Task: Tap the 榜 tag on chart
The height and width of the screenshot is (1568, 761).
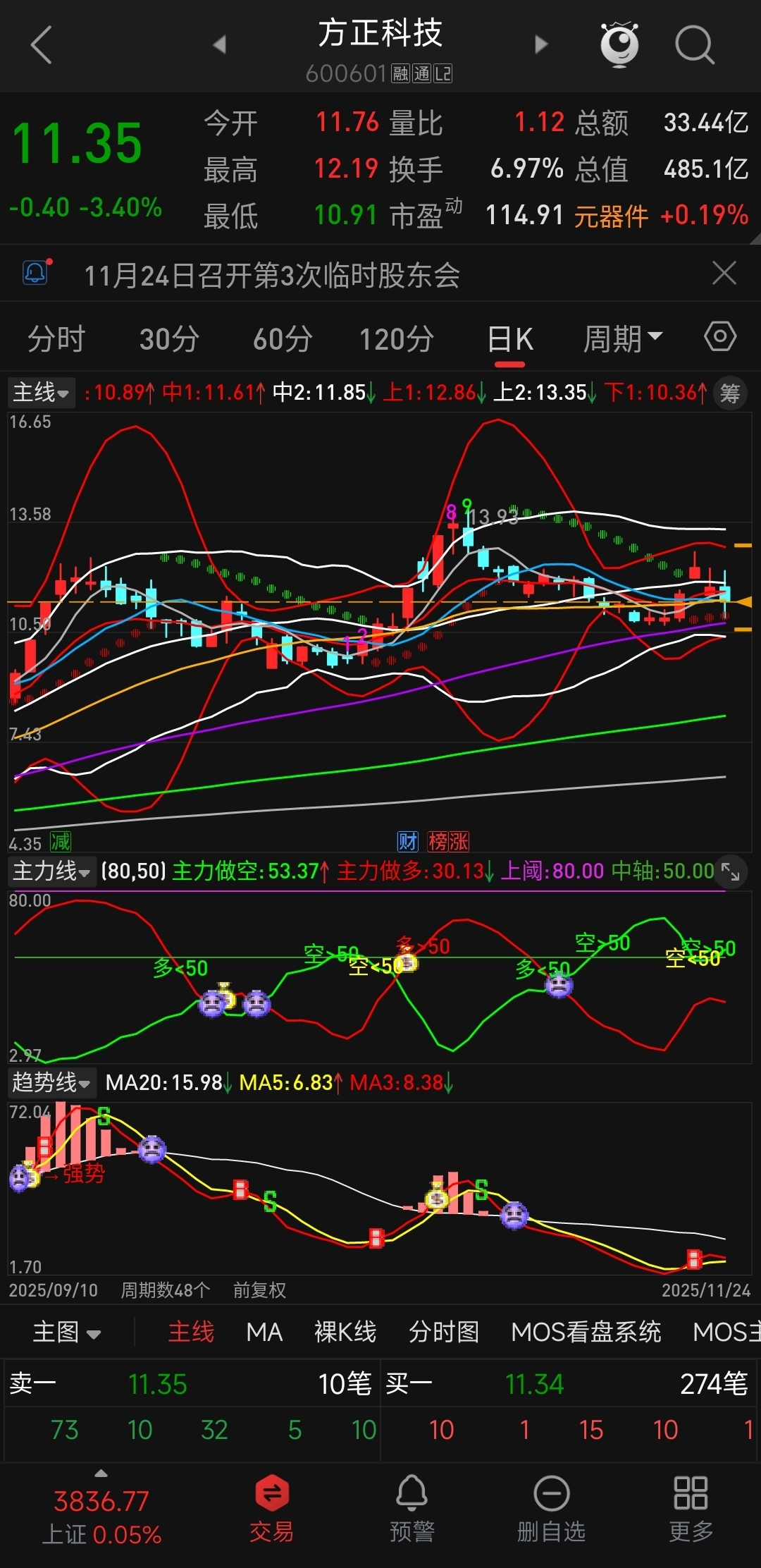Action: click(438, 841)
